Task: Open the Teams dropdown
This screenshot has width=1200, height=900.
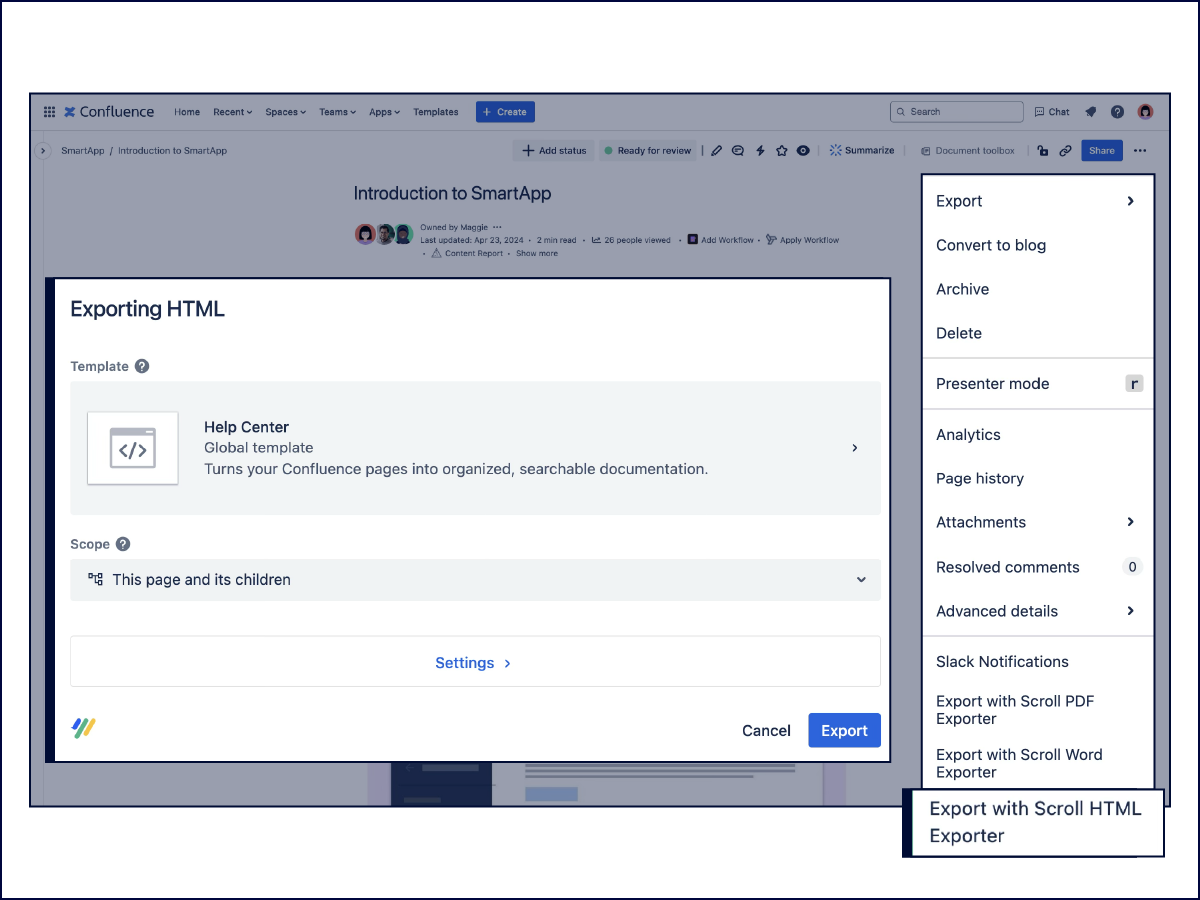Action: click(x=338, y=112)
